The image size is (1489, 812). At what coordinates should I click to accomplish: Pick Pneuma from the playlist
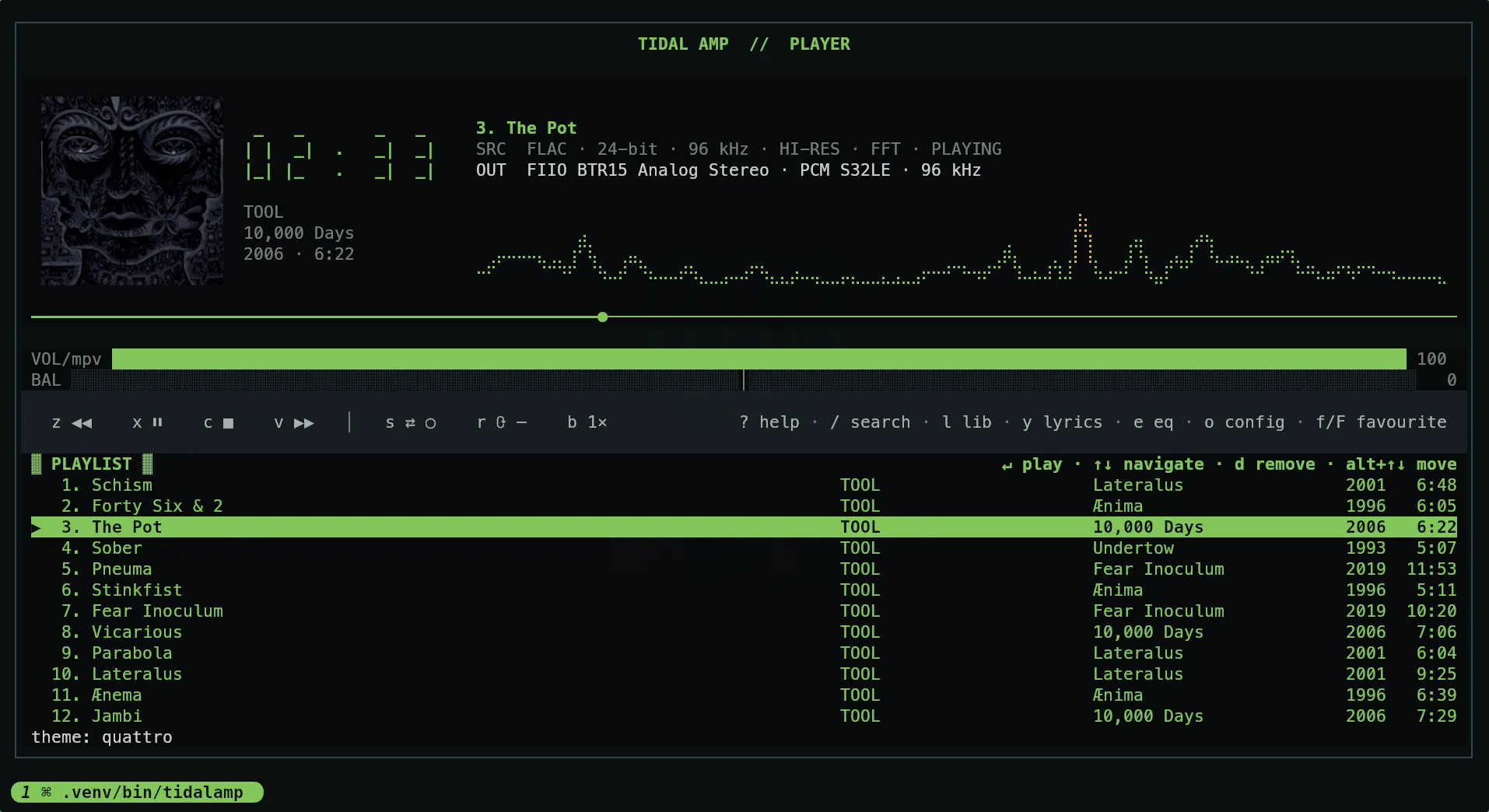744,569
